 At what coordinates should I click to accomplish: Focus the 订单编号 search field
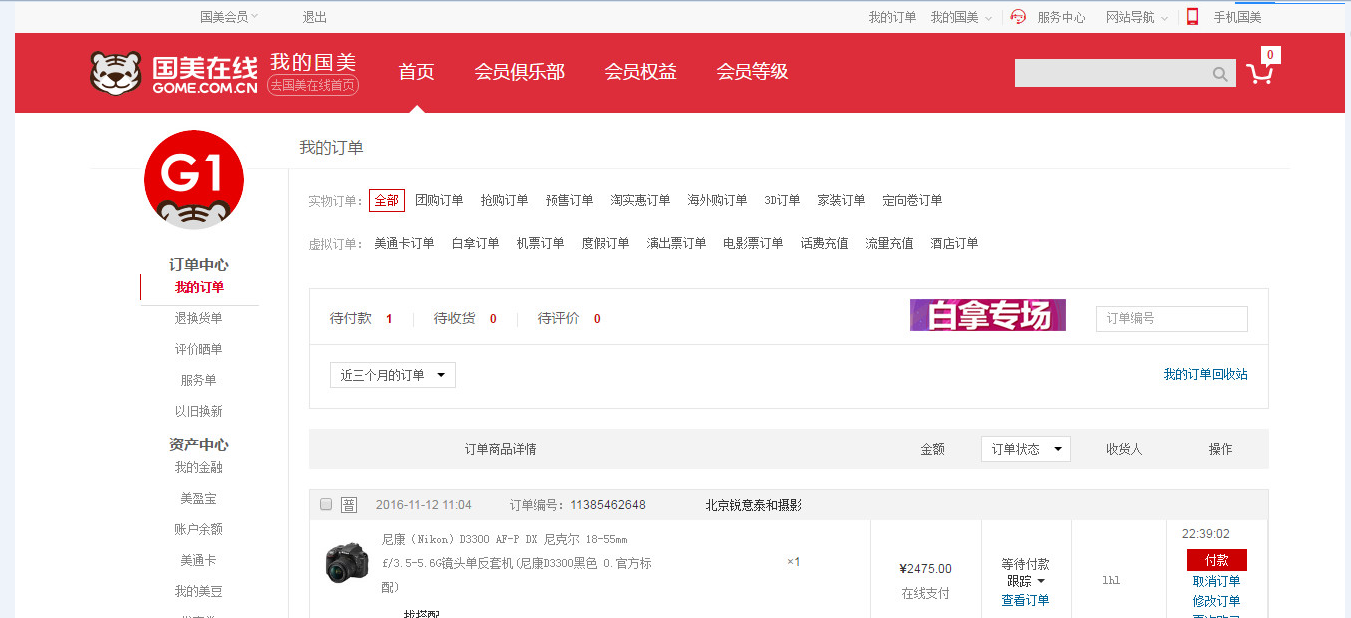click(x=1172, y=318)
